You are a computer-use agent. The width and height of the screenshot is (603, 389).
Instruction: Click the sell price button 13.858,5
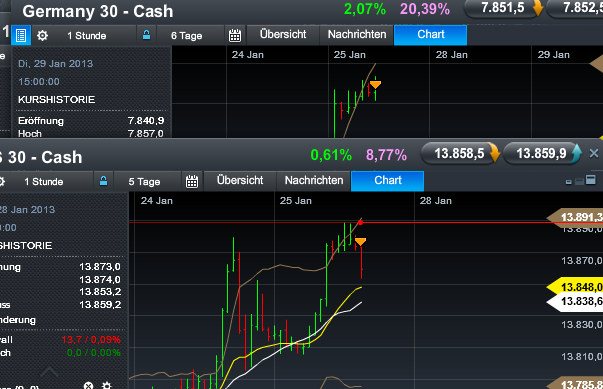460,154
